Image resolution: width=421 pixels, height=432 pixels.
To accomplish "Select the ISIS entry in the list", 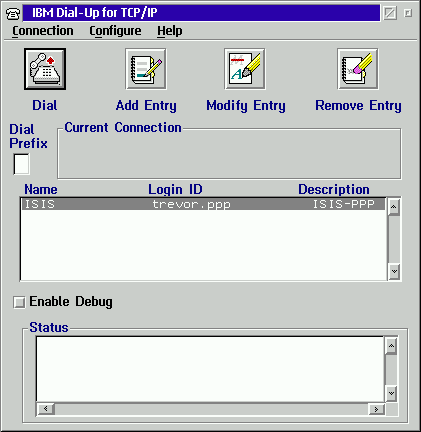I will [203, 204].
